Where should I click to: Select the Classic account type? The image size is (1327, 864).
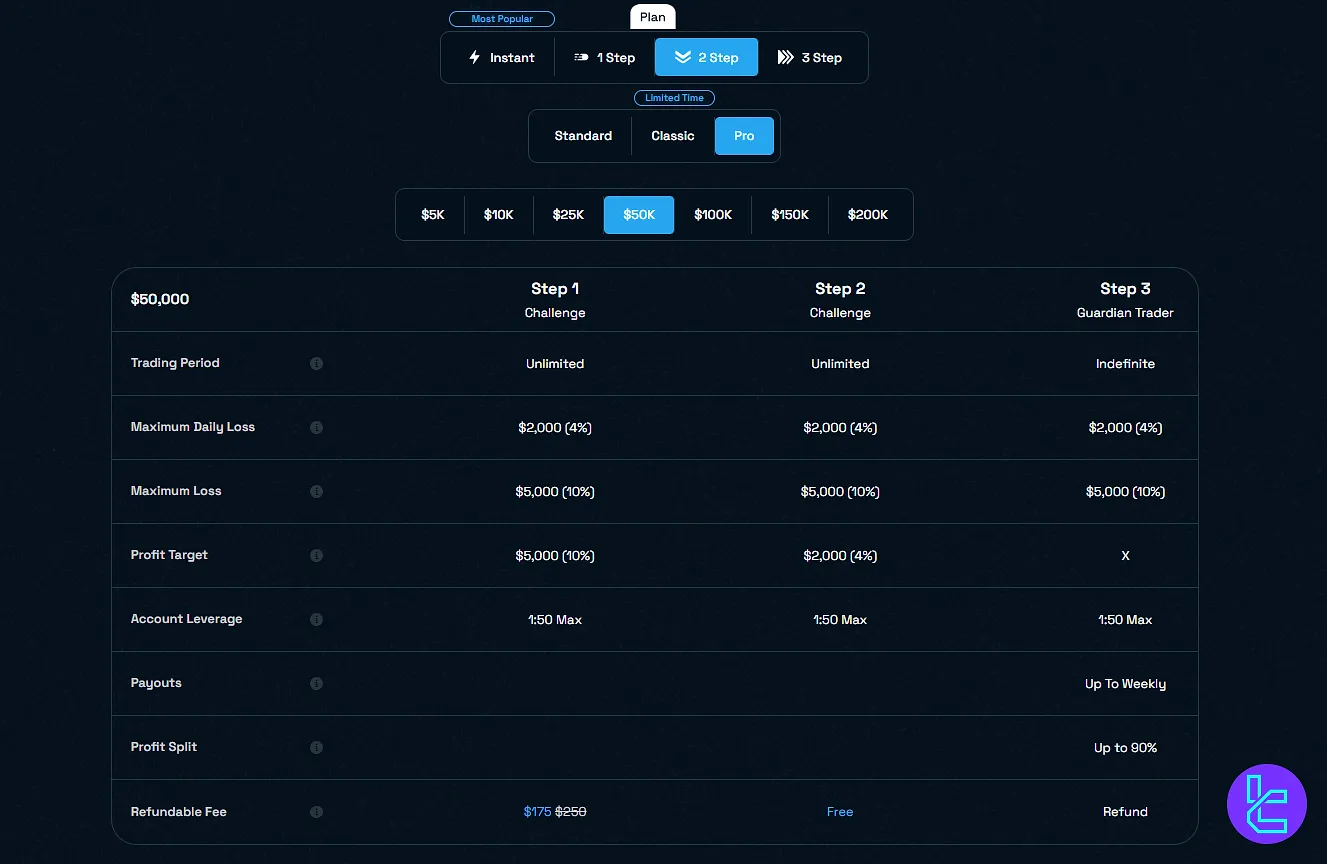click(x=672, y=136)
